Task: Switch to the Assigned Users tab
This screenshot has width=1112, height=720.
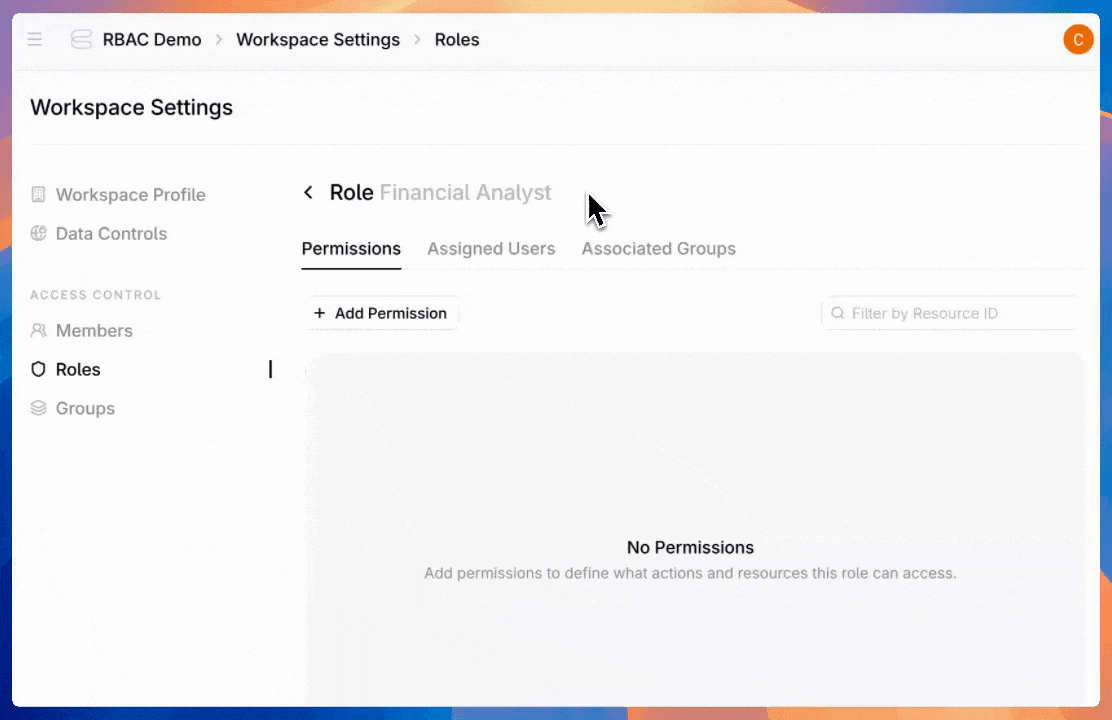Action: (491, 249)
